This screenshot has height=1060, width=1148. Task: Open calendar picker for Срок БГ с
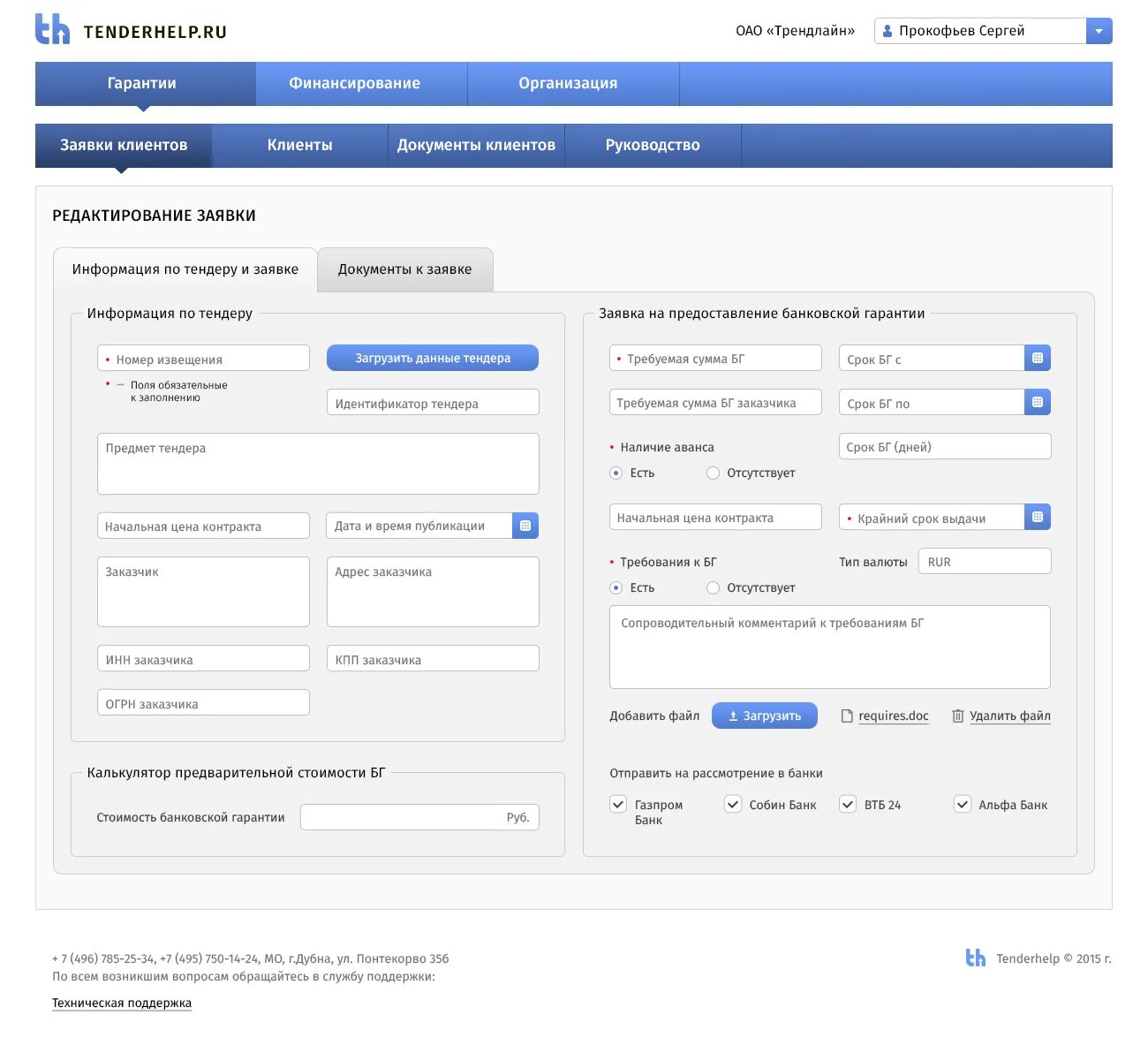coord(1038,358)
